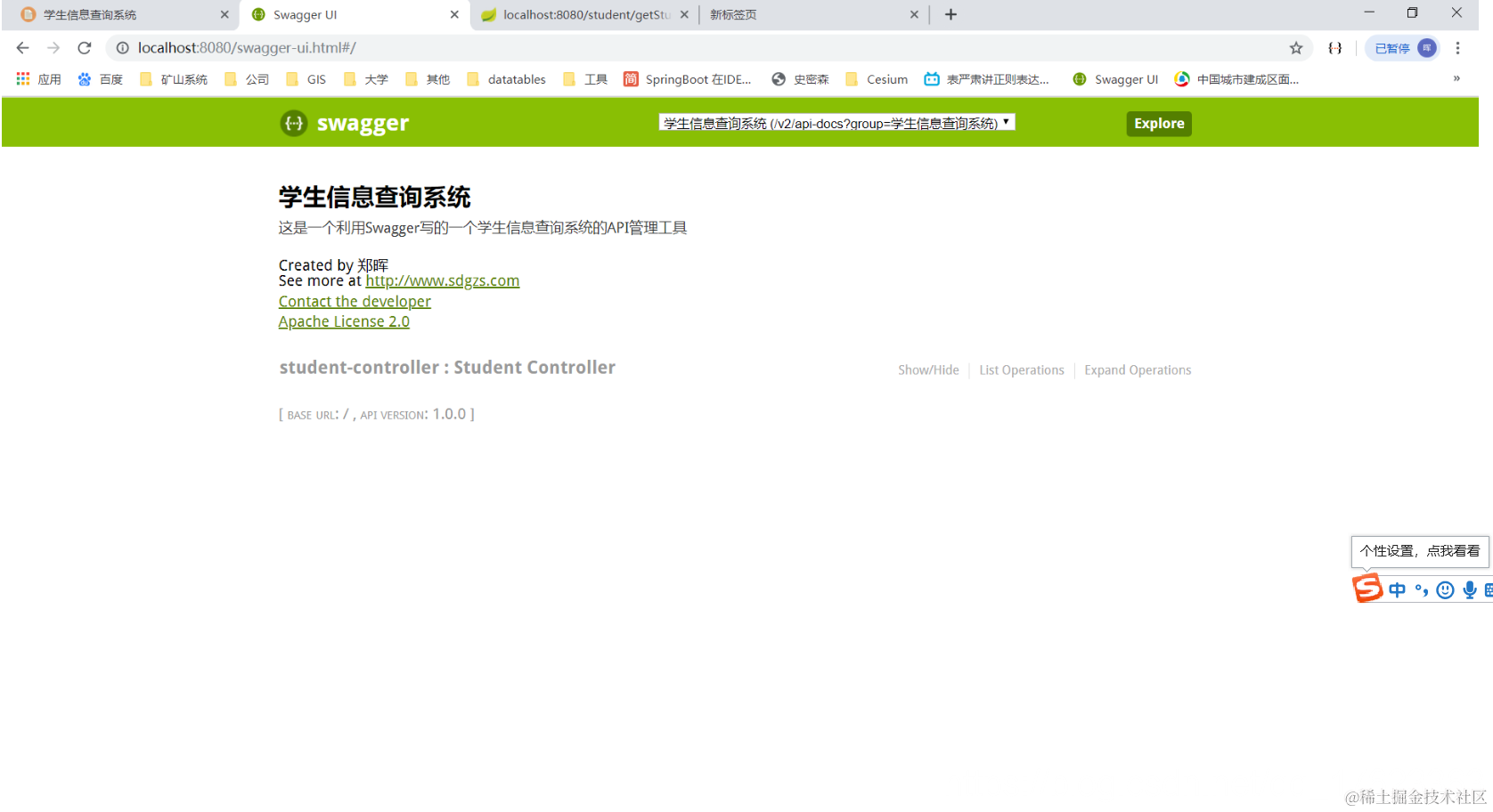This screenshot has height=812, width=1493.
Task: Open the 表严肃讲正则表达 bookmark
Action: point(987,79)
